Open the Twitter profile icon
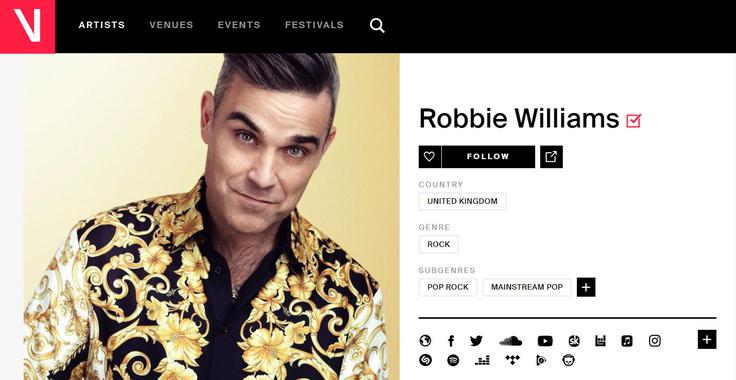Viewport: 736px width, 380px height. [476, 341]
